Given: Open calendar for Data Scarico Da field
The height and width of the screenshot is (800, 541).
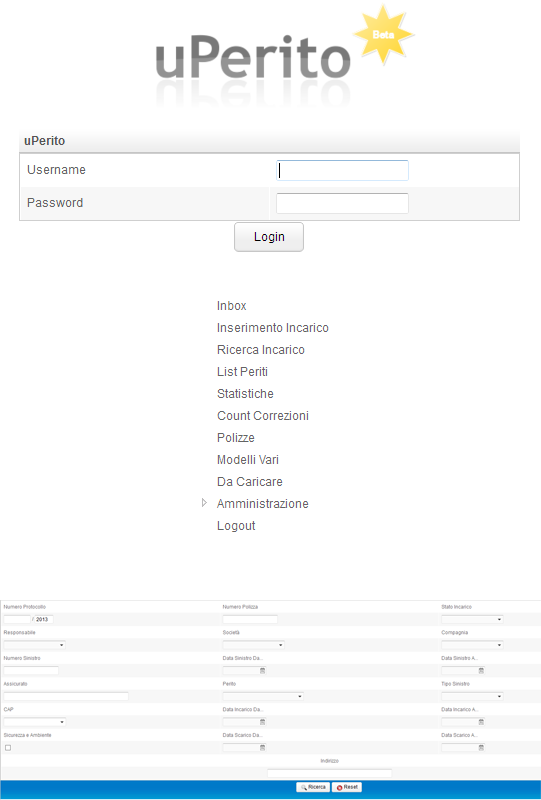Looking at the screenshot, I should [263, 747].
